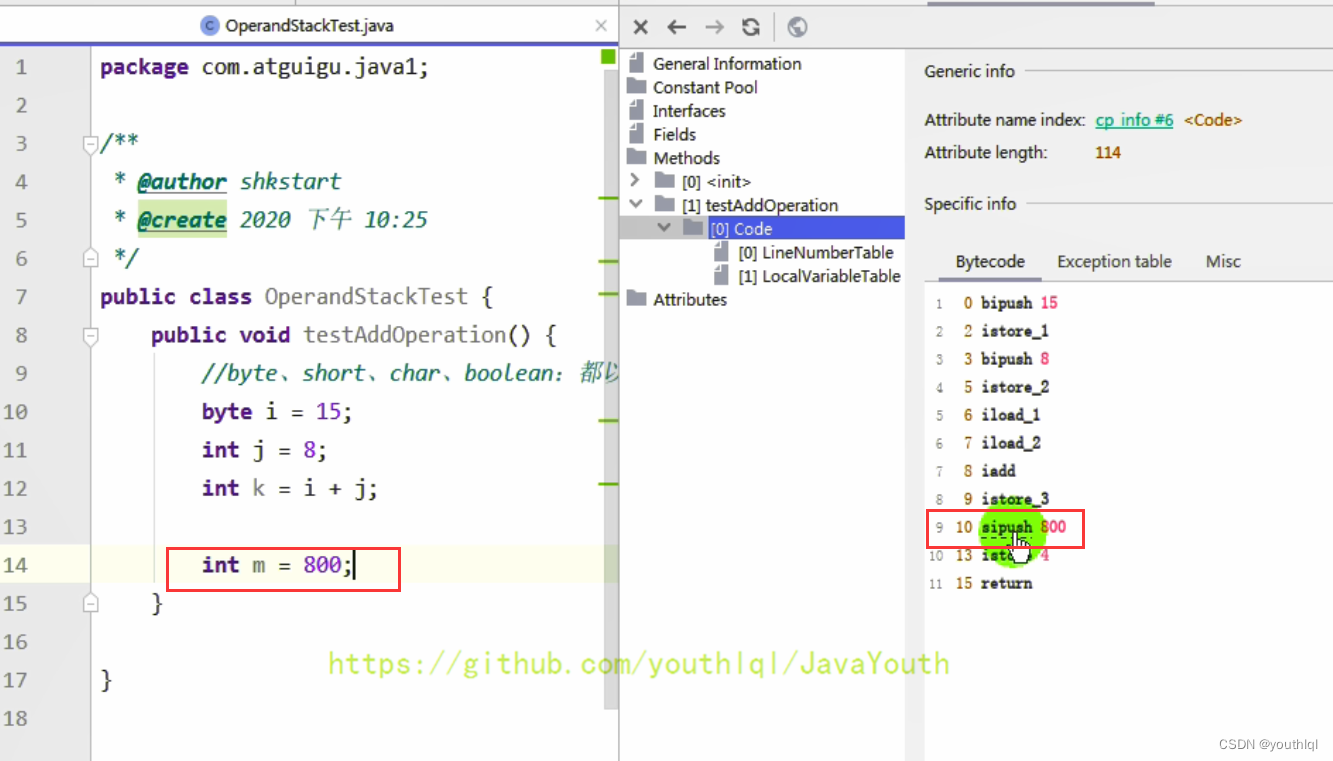The width and height of the screenshot is (1333, 761).
Task: Click the class name OperandStackTest in code
Action: click(366, 297)
